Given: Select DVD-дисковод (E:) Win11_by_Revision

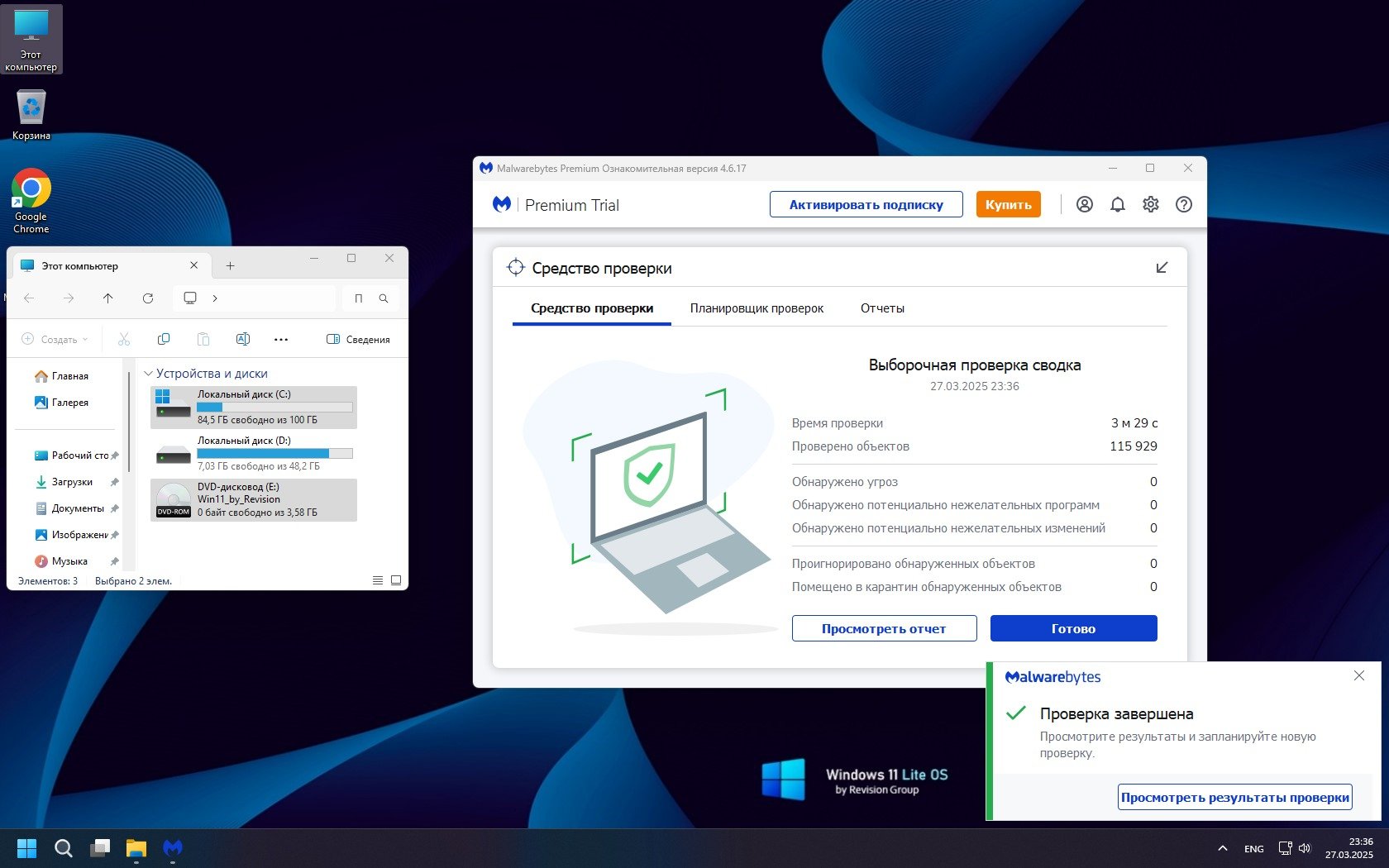Looking at the screenshot, I should (254, 500).
